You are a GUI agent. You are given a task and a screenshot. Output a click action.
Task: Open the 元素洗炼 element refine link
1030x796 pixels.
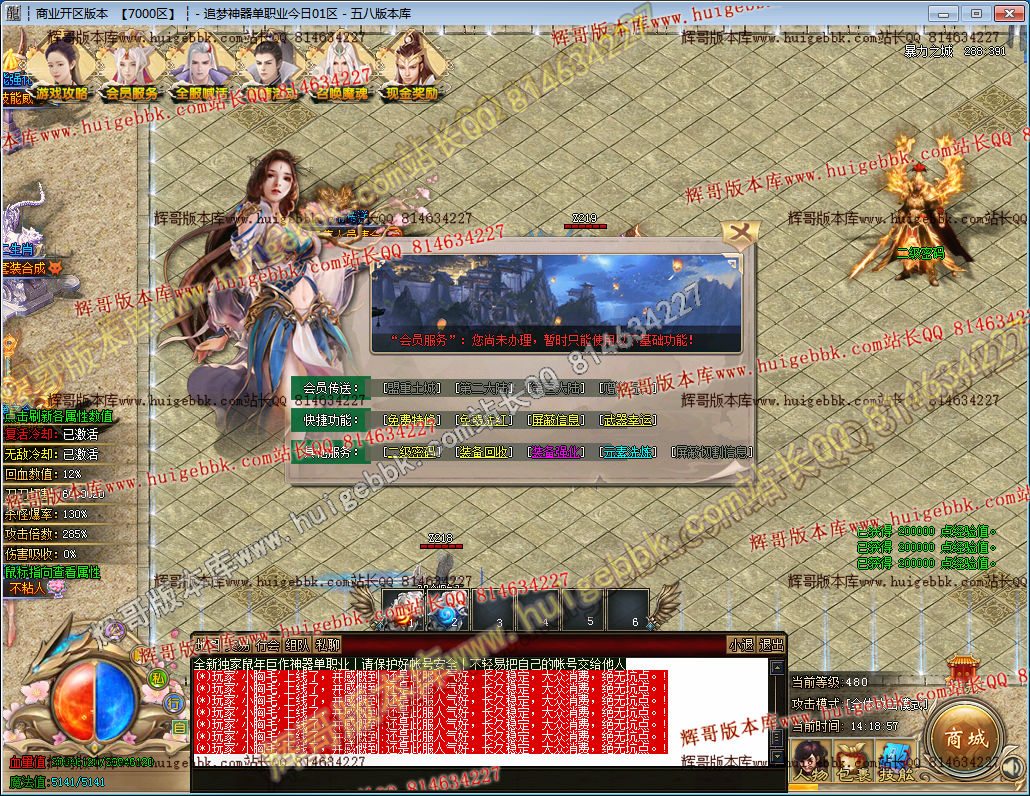click(x=628, y=452)
